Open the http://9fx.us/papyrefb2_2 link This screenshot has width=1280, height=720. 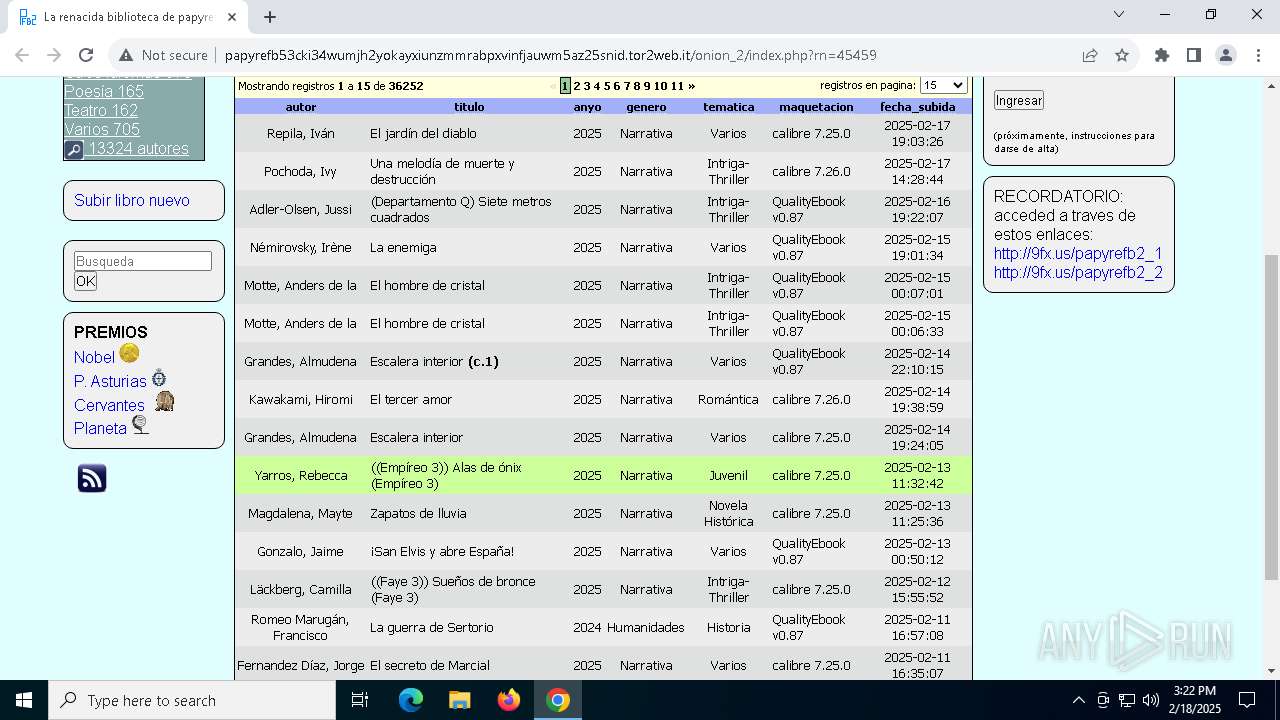tap(1078, 272)
